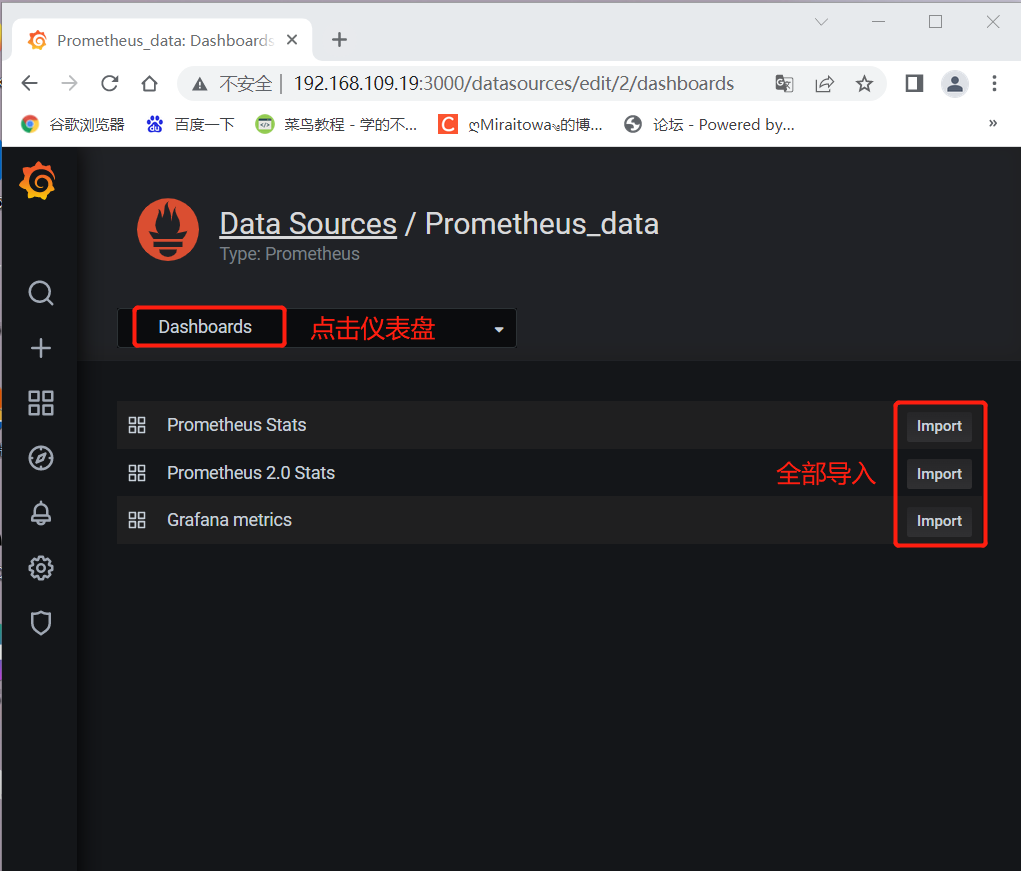The width and height of the screenshot is (1021, 871).
Task: Click the Grafana logo home icon
Action: coord(39,182)
